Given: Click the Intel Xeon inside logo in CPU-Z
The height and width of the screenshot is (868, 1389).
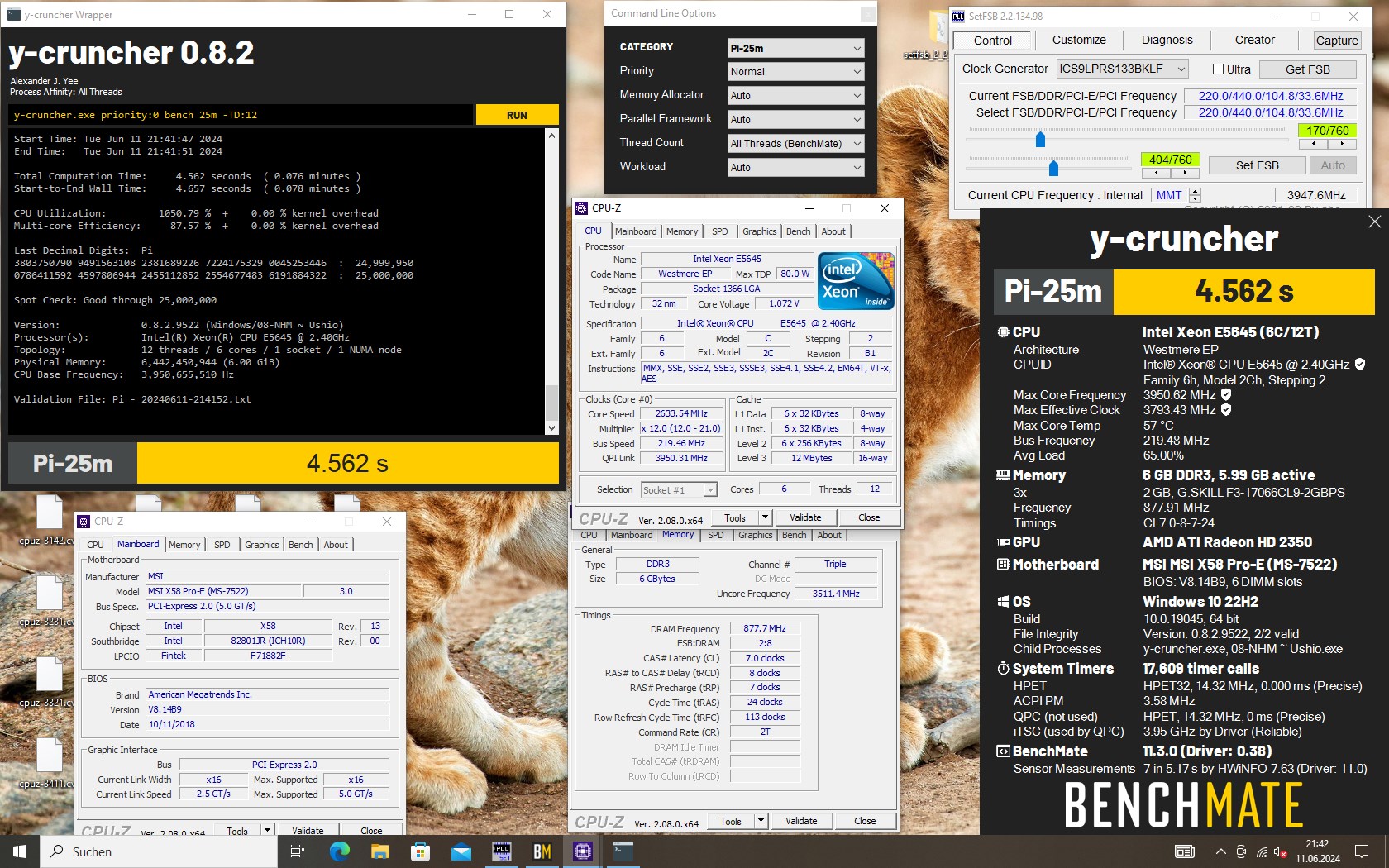Looking at the screenshot, I should [856, 281].
